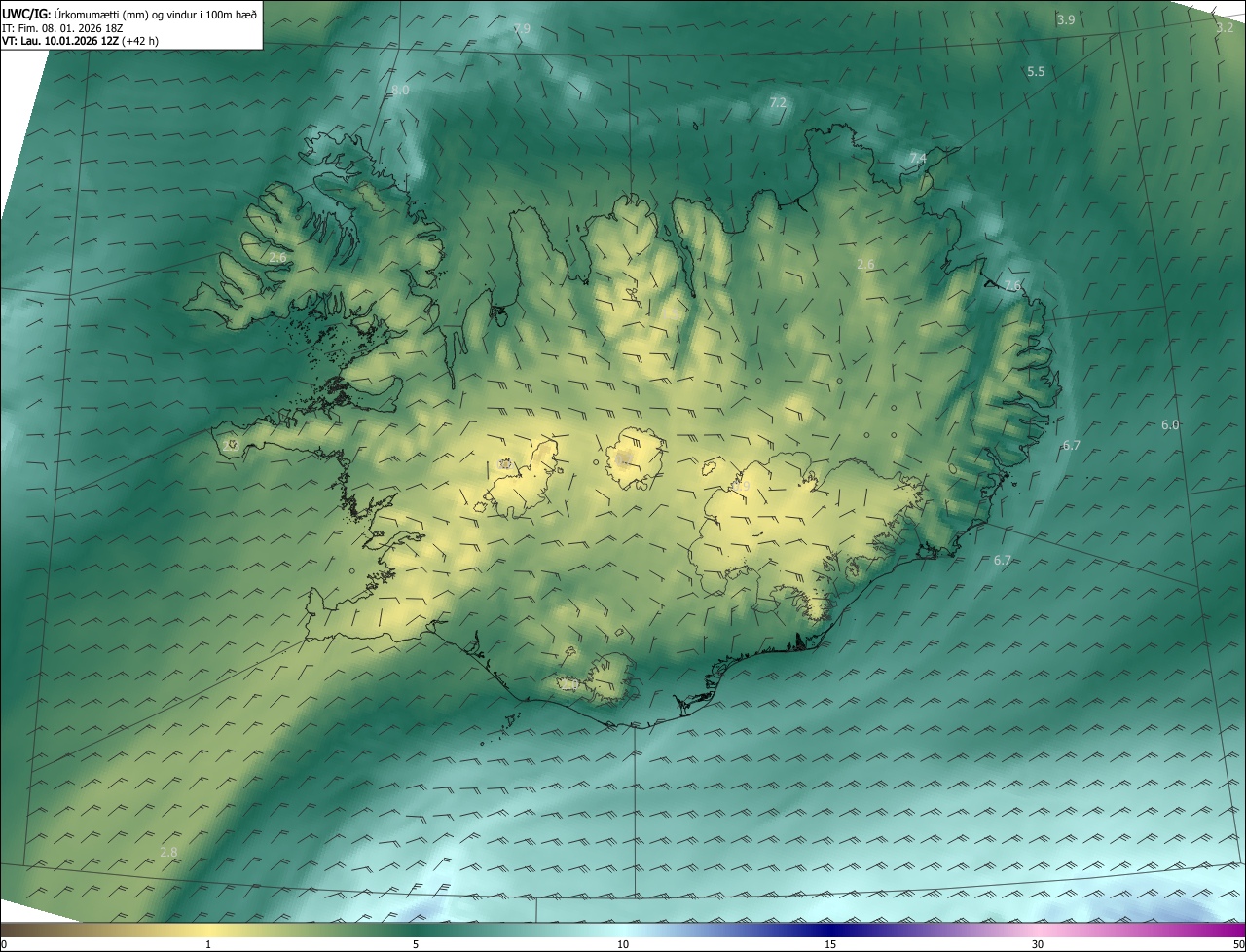Click the 2.8 value label
The image size is (1246, 952).
(168, 853)
